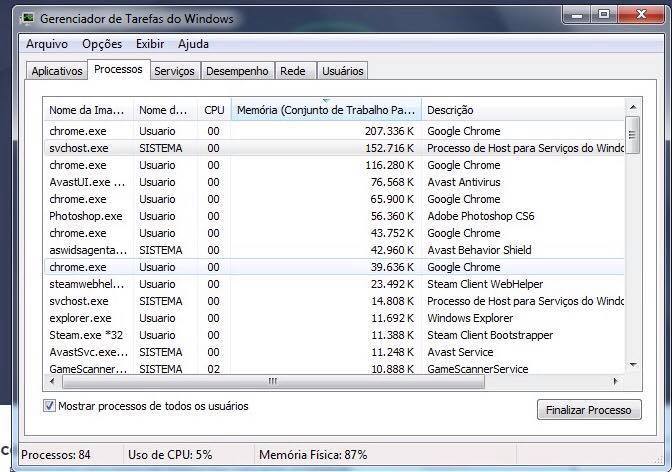Image resolution: width=672 pixels, height=472 pixels.
Task: Click the Memória Física: 87% status
Action: pos(313,455)
